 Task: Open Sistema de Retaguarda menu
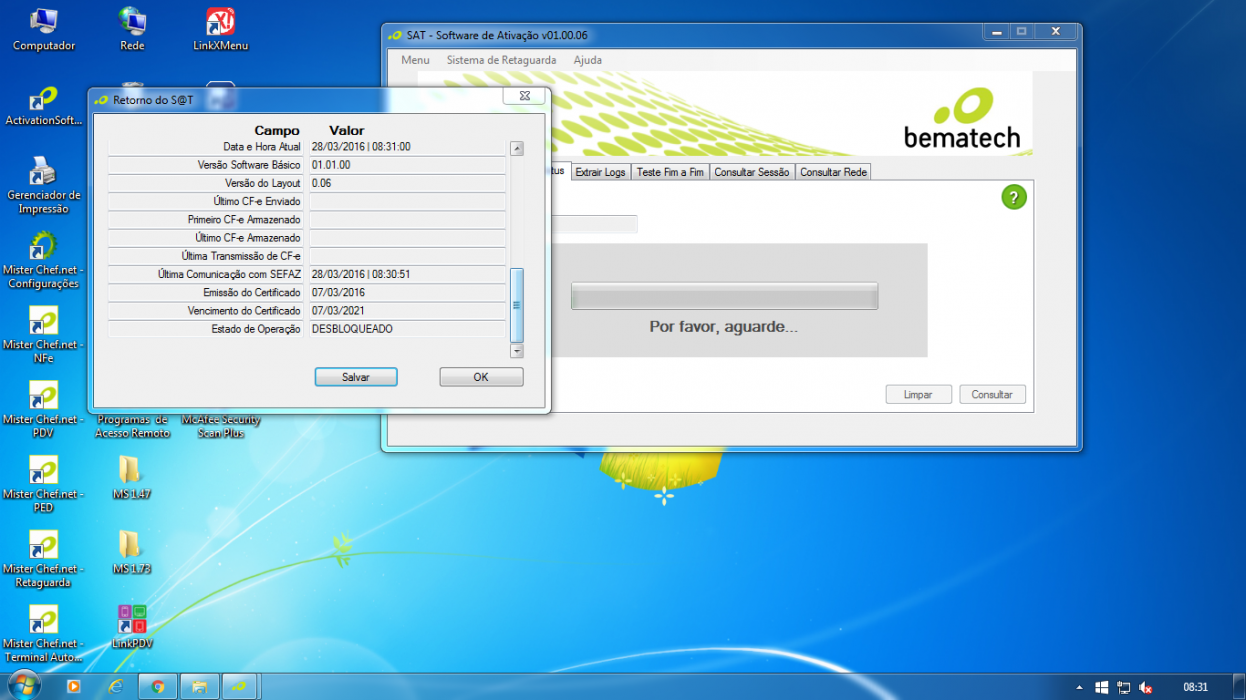tap(501, 60)
